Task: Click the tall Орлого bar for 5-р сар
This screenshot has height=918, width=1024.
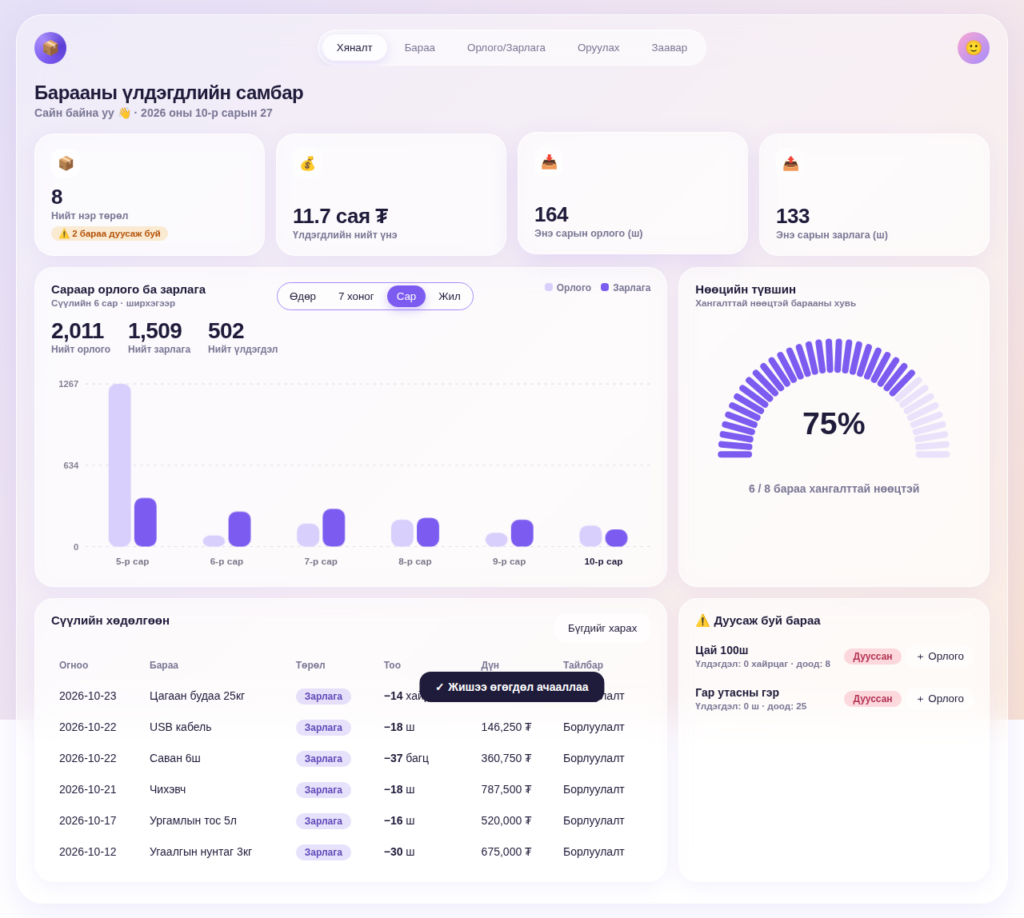Action: point(120,465)
